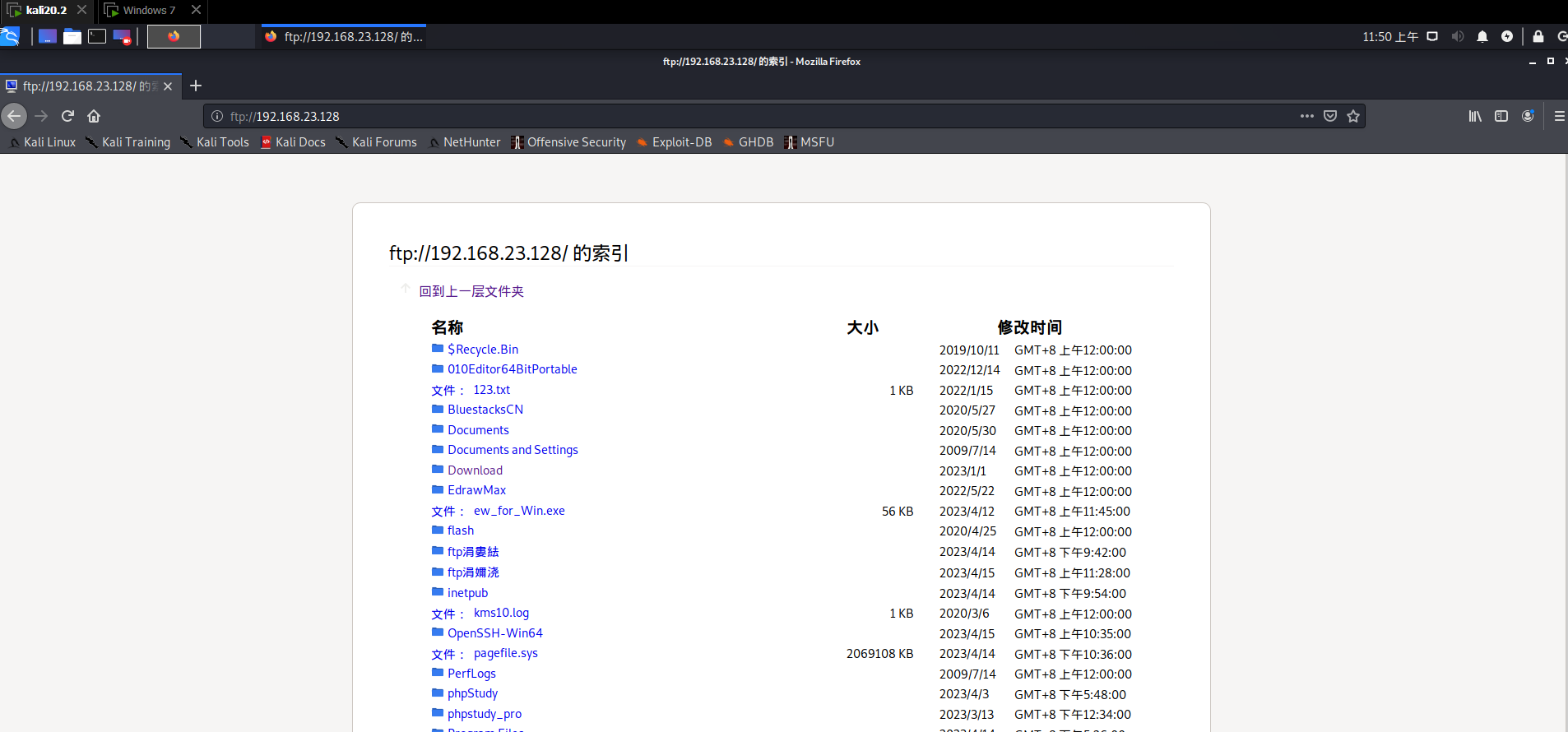Click the Firefox reload page icon
The width and height of the screenshot is (1568, 732).
(67, 116)
